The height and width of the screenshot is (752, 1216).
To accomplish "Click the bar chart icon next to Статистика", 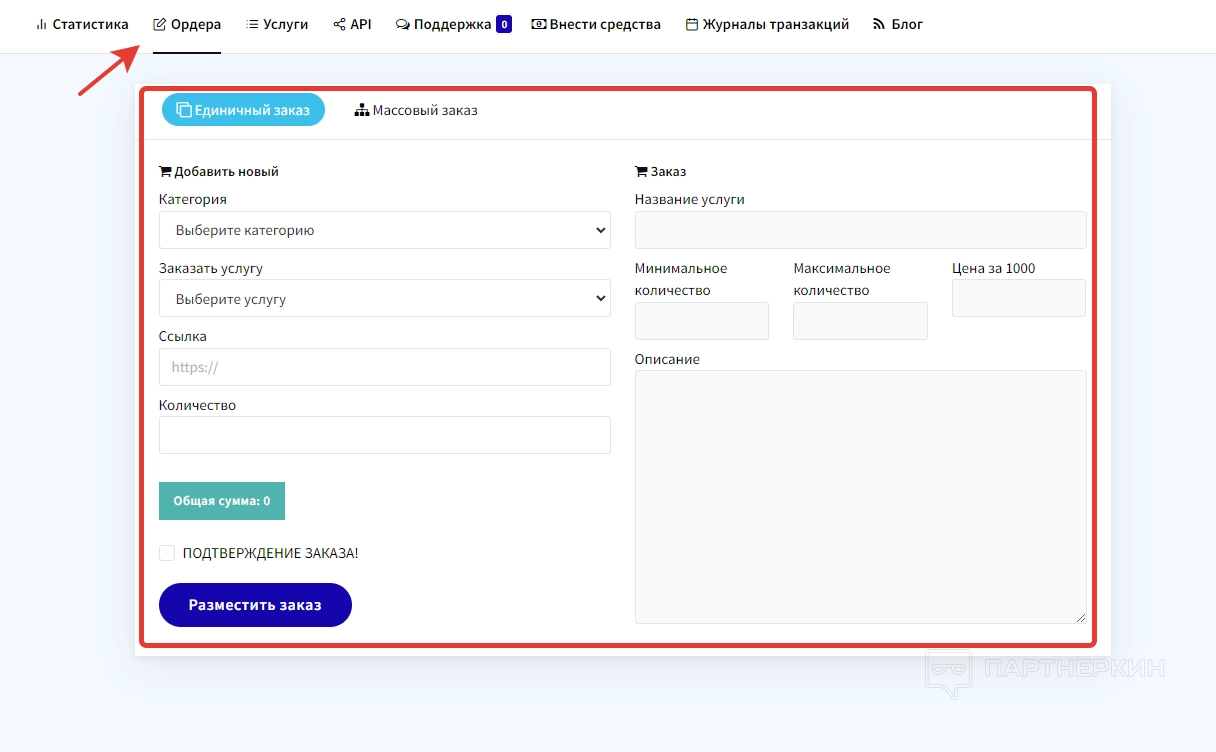I will pyautogui.click(x=41, y=24).
